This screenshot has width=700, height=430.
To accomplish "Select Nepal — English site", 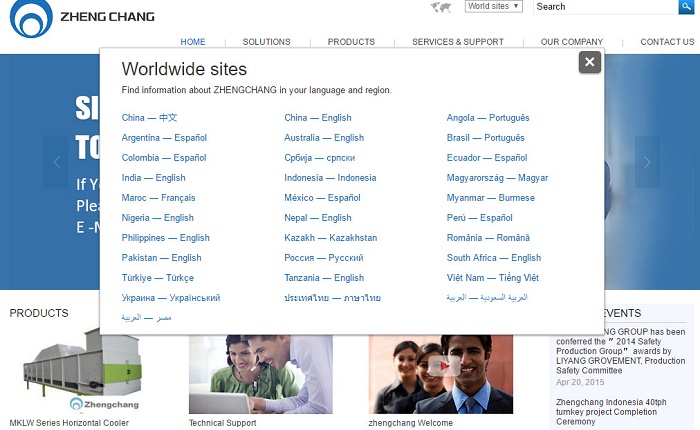I will (x=318, y=218).
